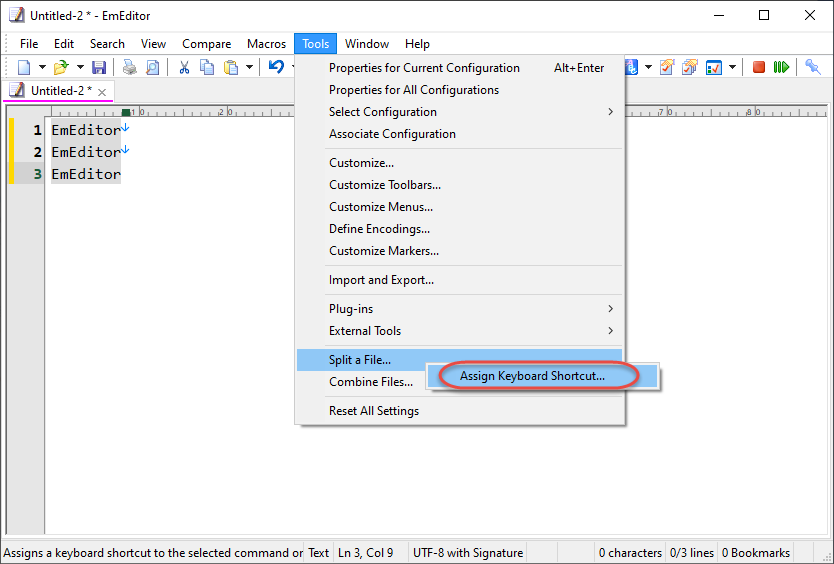Click the New file toolbar icon
The image size is (834, 564).
pos(24,68)
